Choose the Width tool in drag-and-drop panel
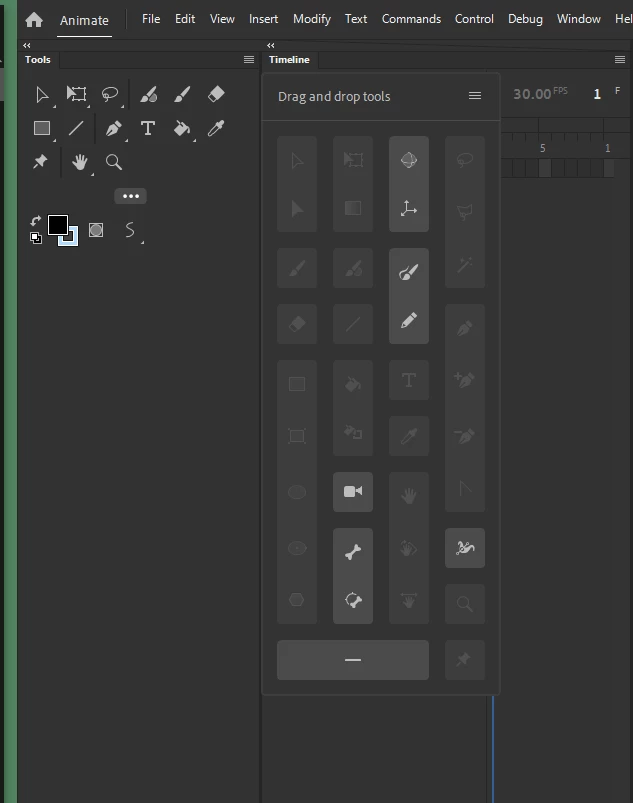This screenshot has width=633, height=803. (x=465, y=548)
